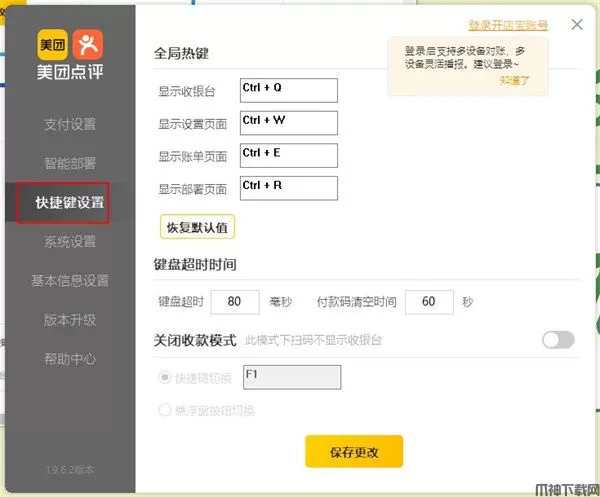Click the 保存更改 button
The height and width of the screenshot is (497, 600).
[x=354, y=451]
